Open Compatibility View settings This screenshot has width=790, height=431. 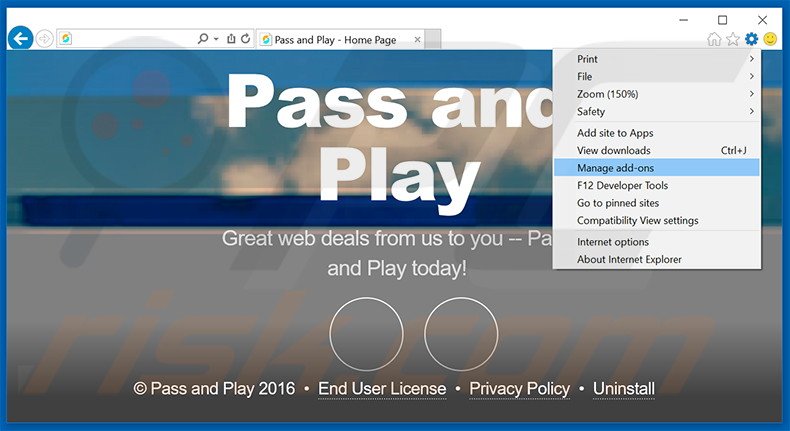657,221
